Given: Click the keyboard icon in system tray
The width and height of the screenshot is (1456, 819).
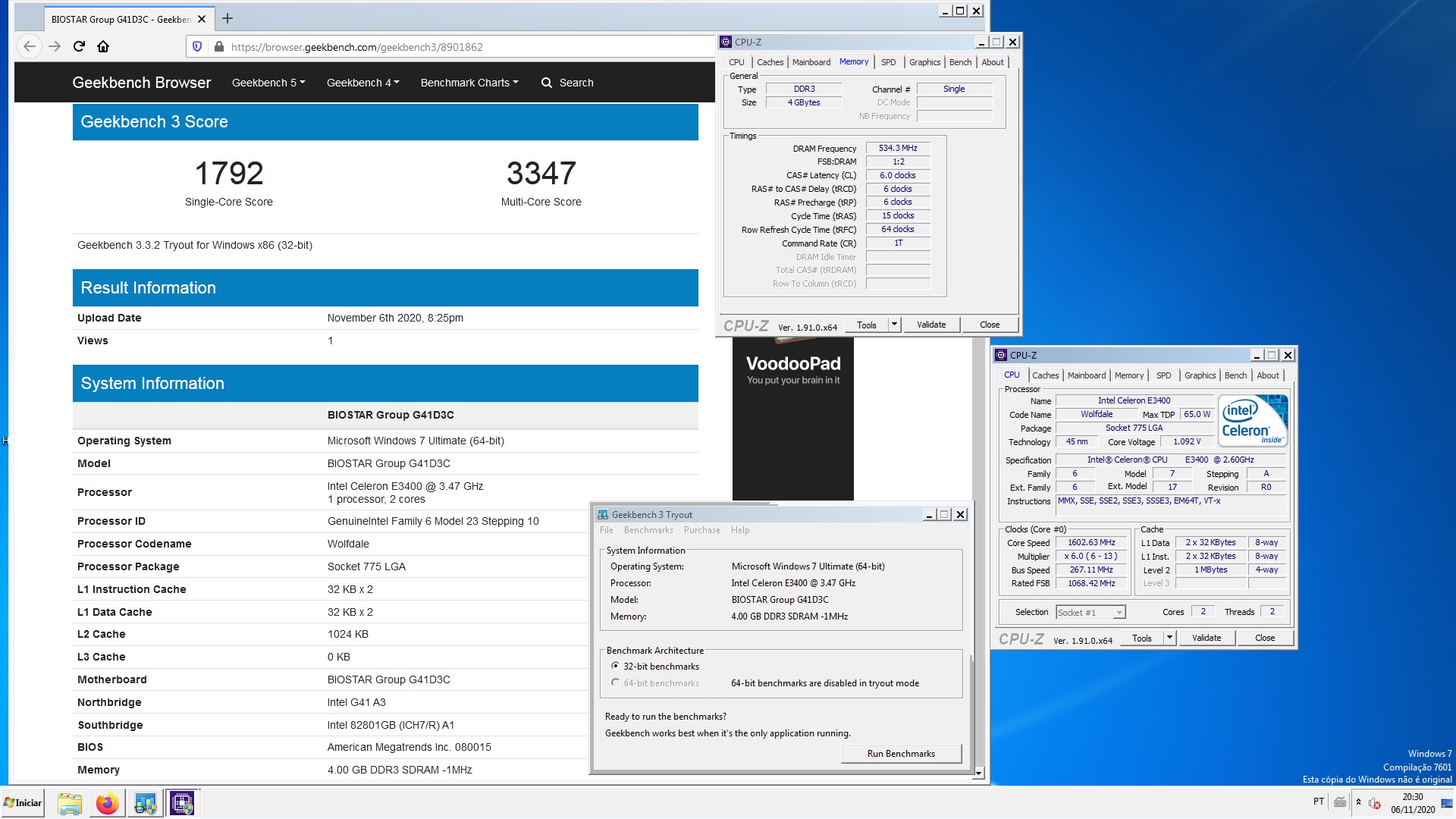Looking at the screenshot, I should coord(1340,802).
